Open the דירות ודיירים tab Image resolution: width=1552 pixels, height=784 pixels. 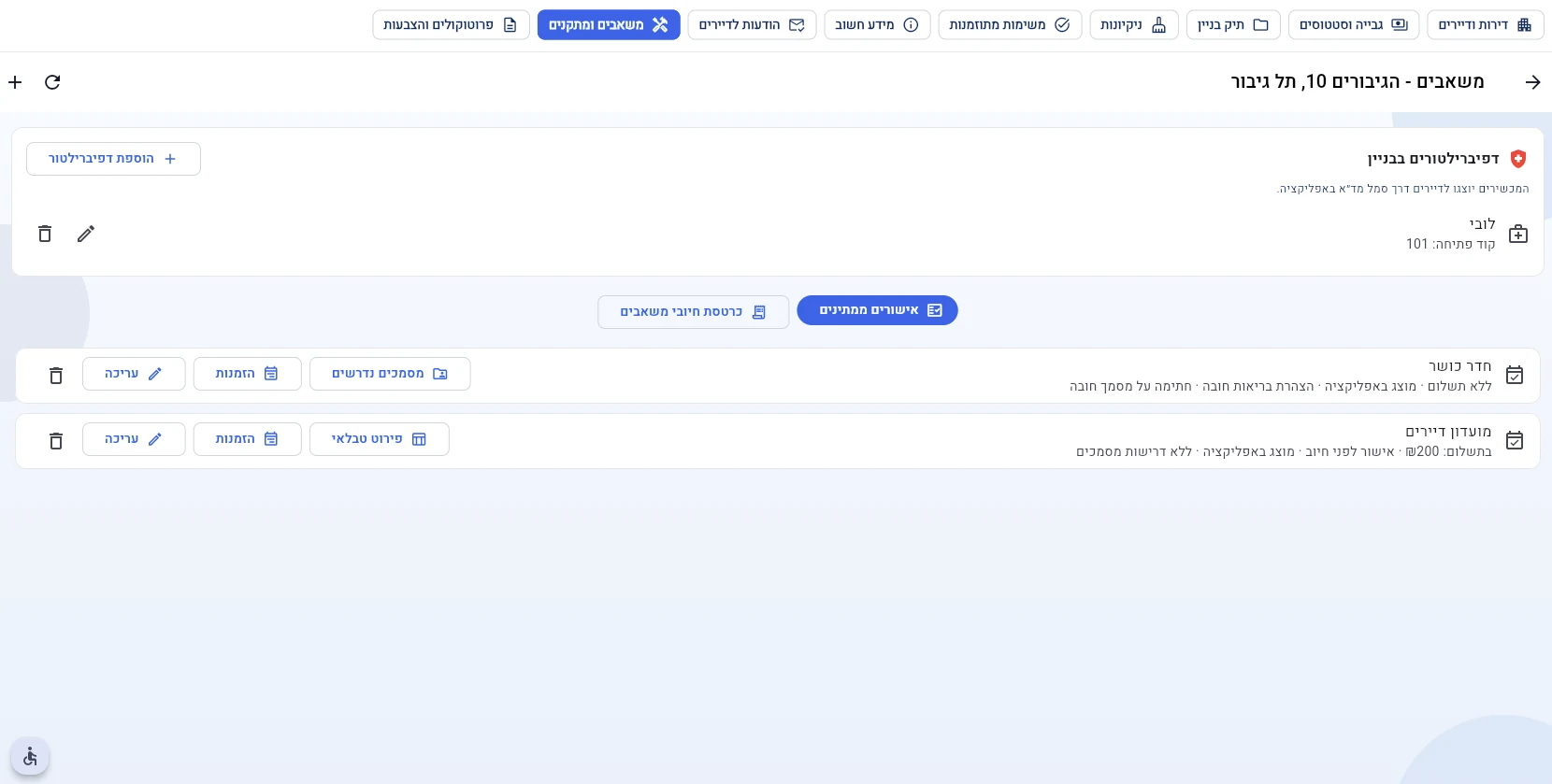[x=1485, y=25]
